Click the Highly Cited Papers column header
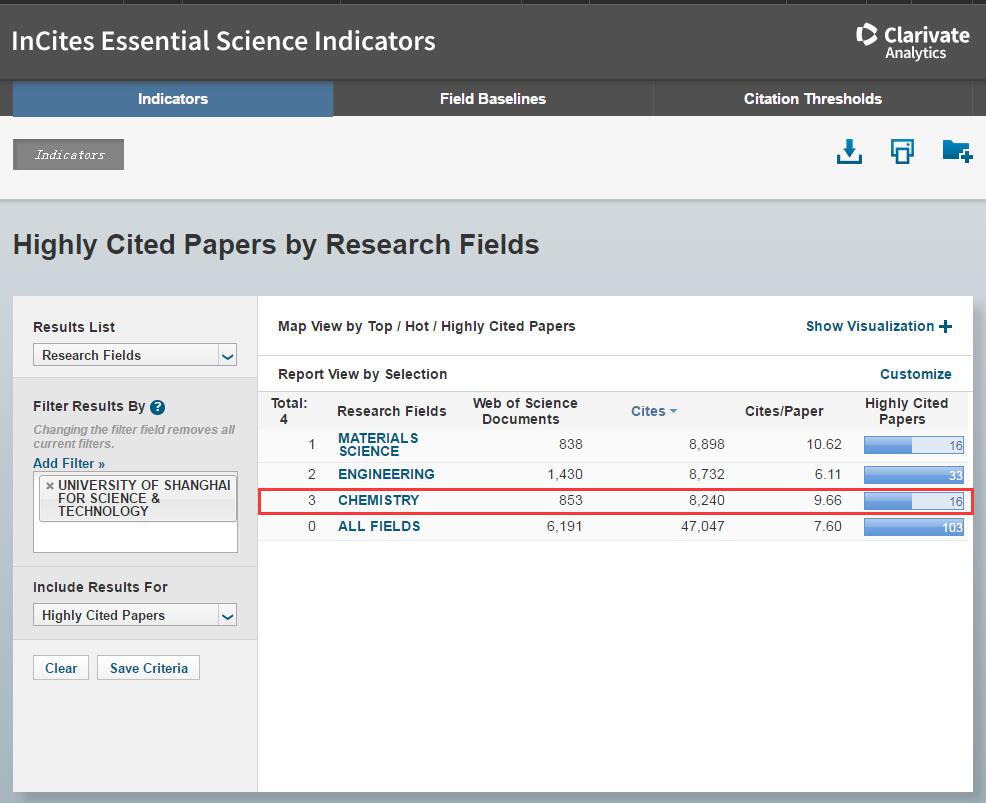This screenshot has height=803, width=986. 906,411
